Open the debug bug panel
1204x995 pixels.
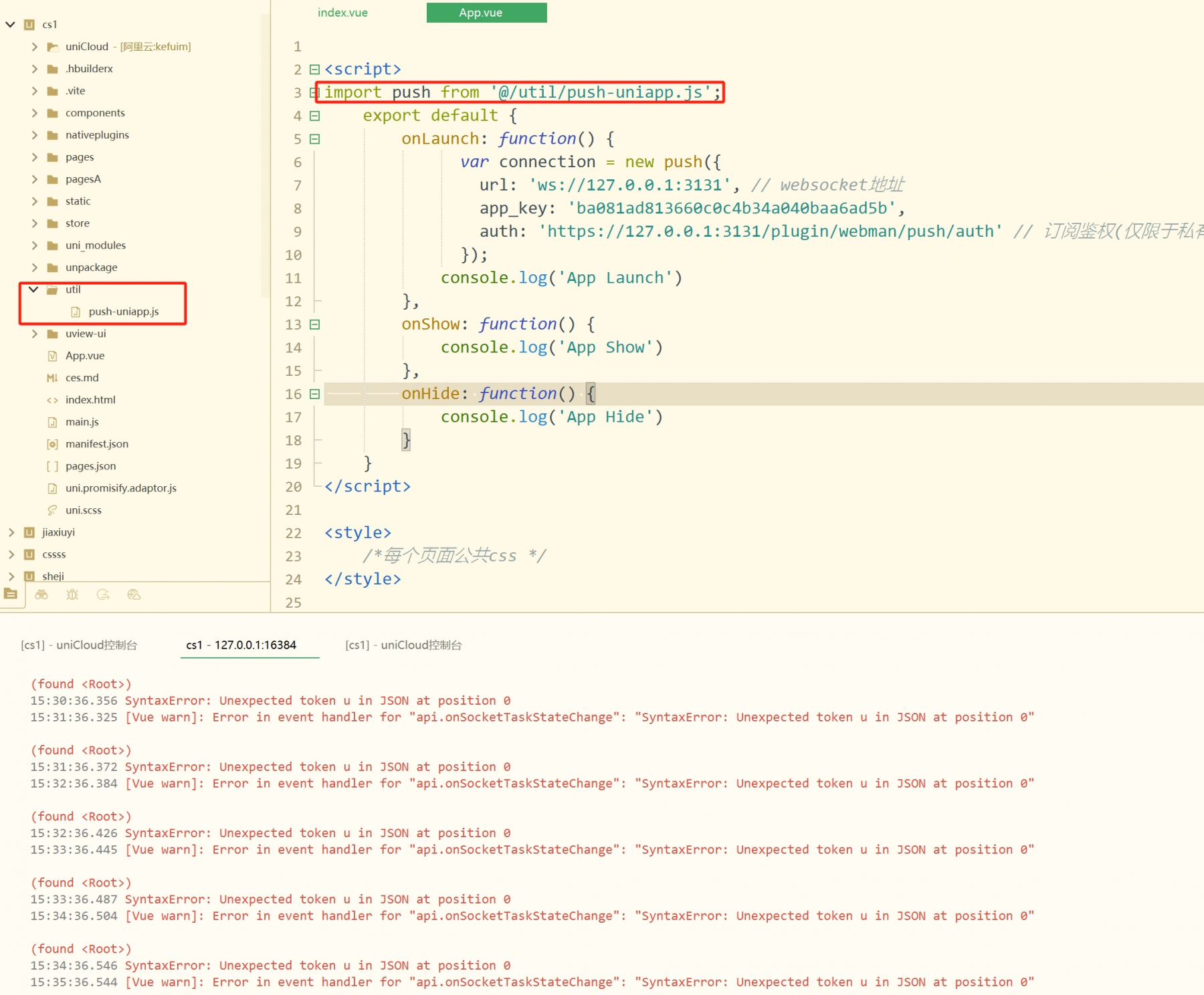coord(72,594)
